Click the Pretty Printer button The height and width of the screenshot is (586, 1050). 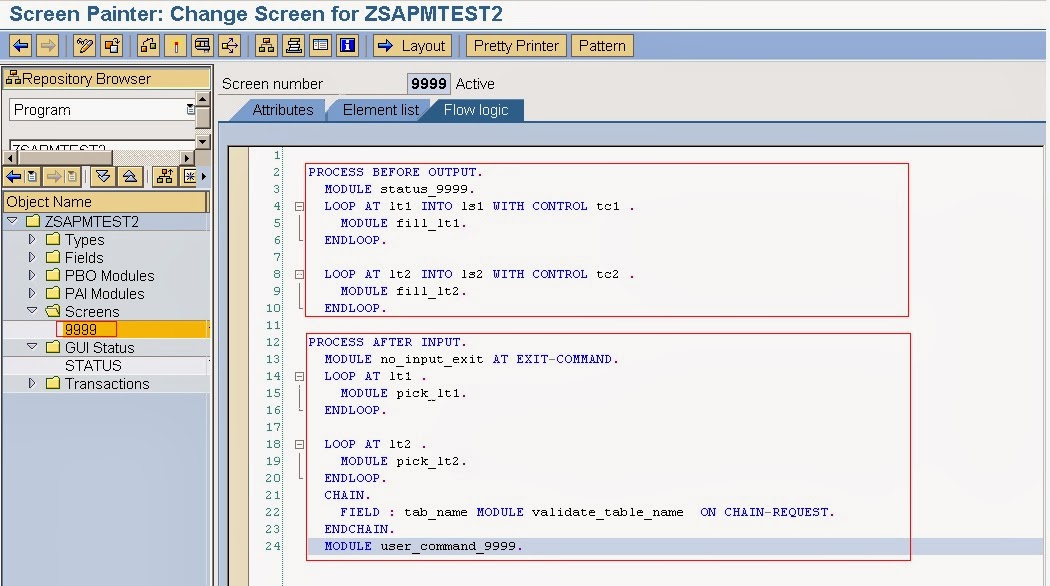coord(515,45)
